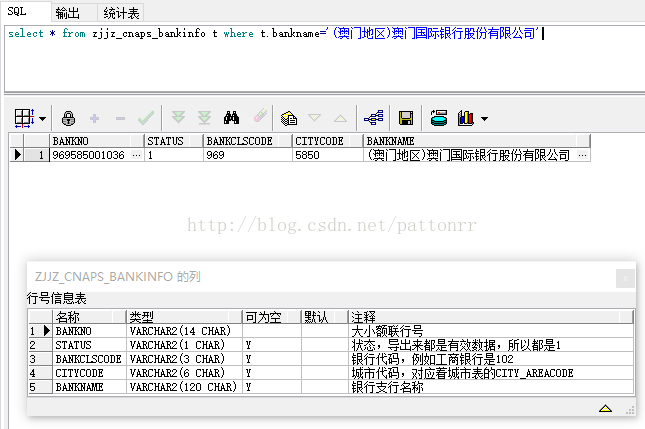Click the collapse triangle icon in popup
Image resolution: width=645 pixels, height=429 pixels.
point(605,408)
